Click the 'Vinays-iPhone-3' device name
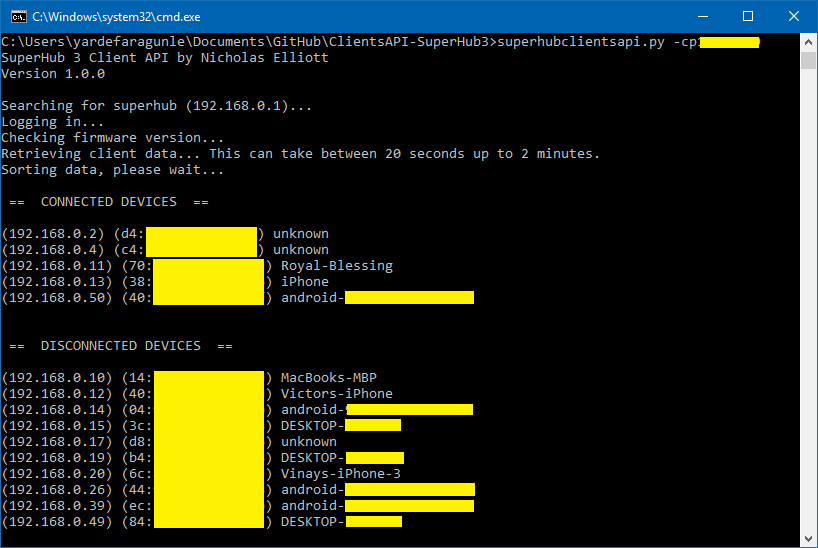Viewport: 818px width, 548px height. tap(341, 474)
